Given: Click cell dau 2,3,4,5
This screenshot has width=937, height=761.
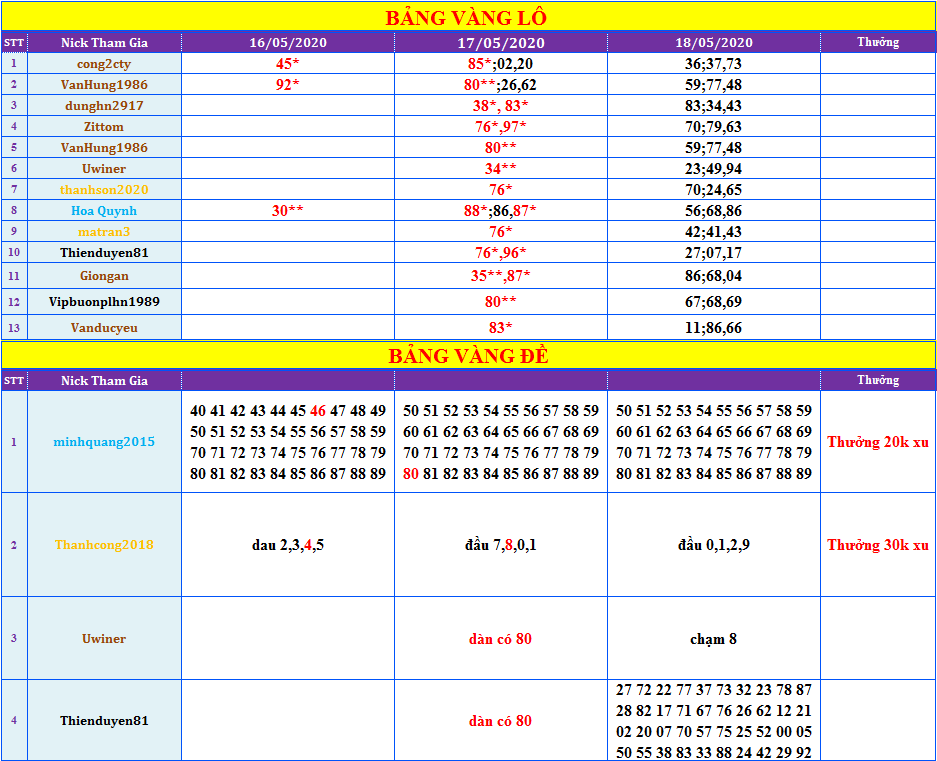Looking at the screenshot, I should click(x=287, y=545).
